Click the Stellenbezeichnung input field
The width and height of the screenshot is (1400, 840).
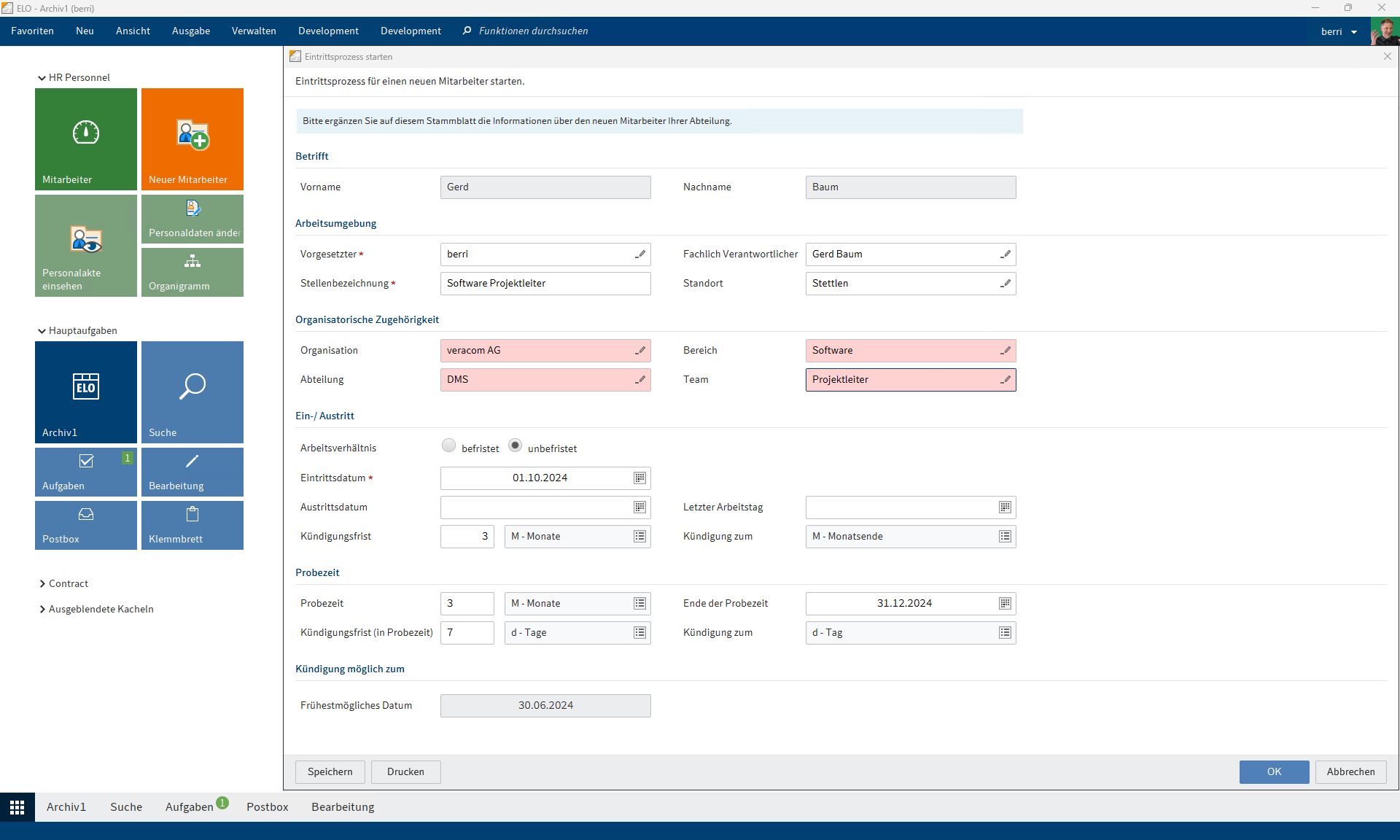545,284
